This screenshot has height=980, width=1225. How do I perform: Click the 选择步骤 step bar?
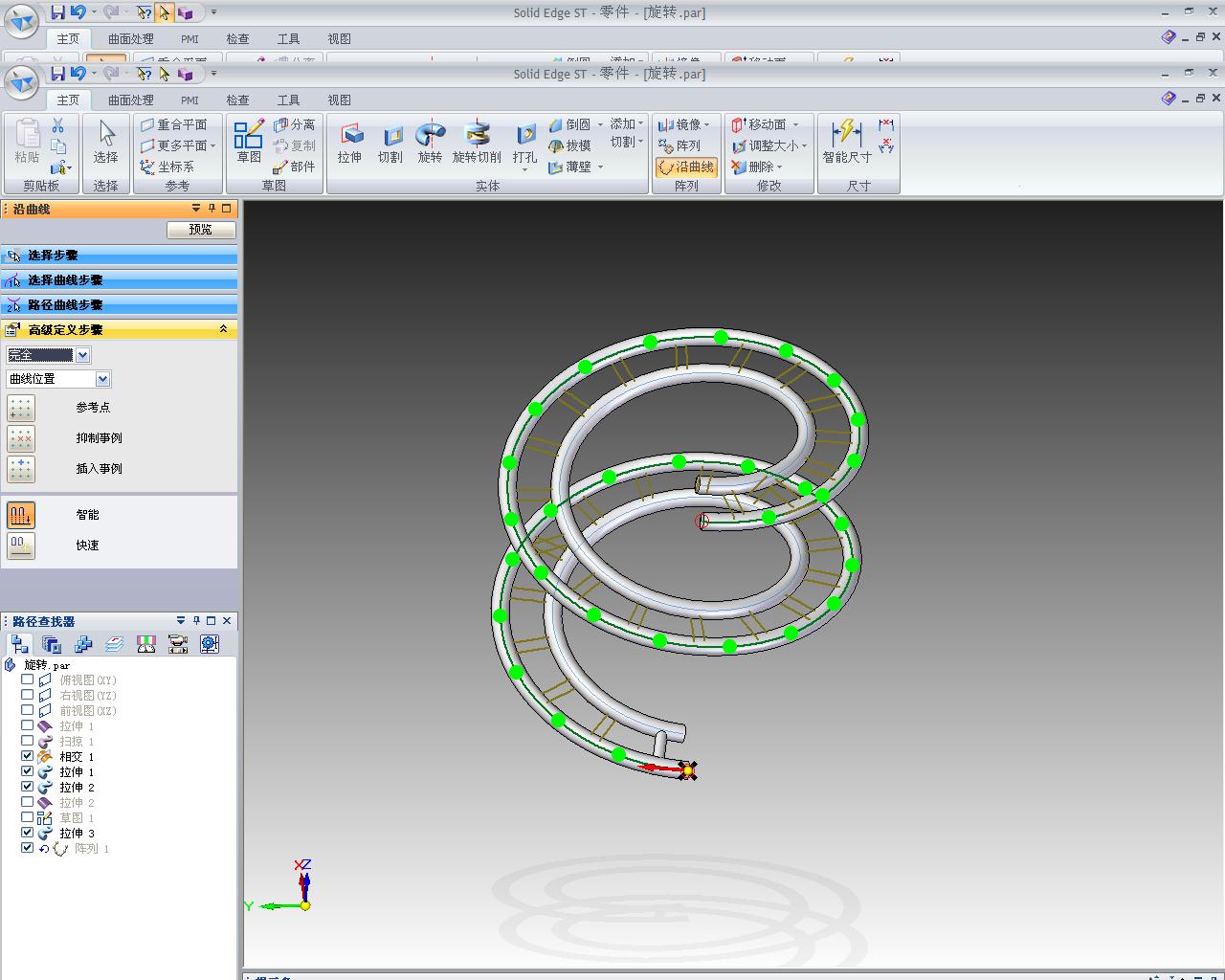[120, 256]
